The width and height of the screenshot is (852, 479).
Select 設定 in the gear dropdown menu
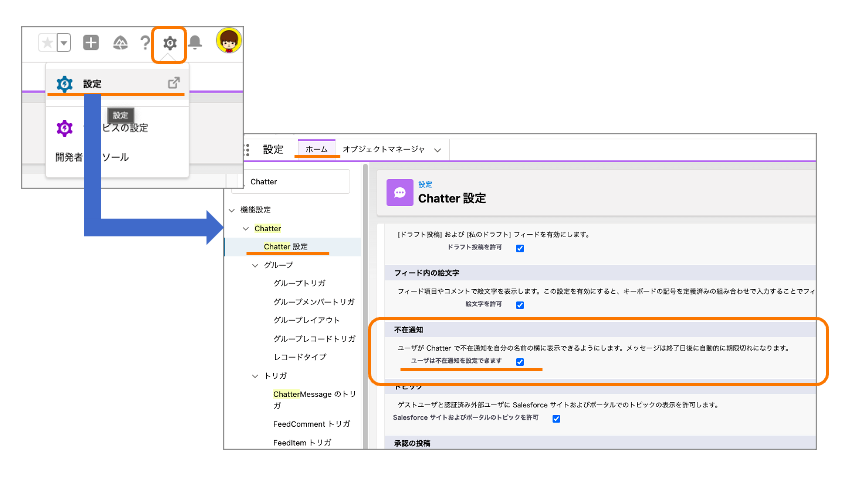click(x=117, y=84)
